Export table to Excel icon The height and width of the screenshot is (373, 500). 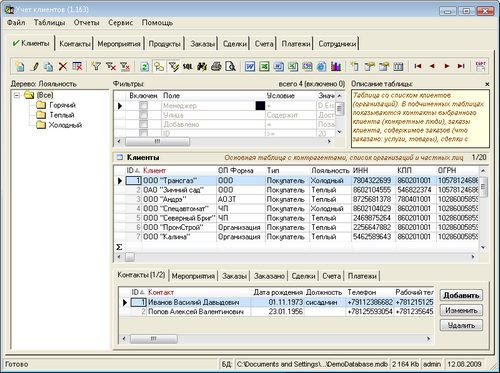coord(264,66)
